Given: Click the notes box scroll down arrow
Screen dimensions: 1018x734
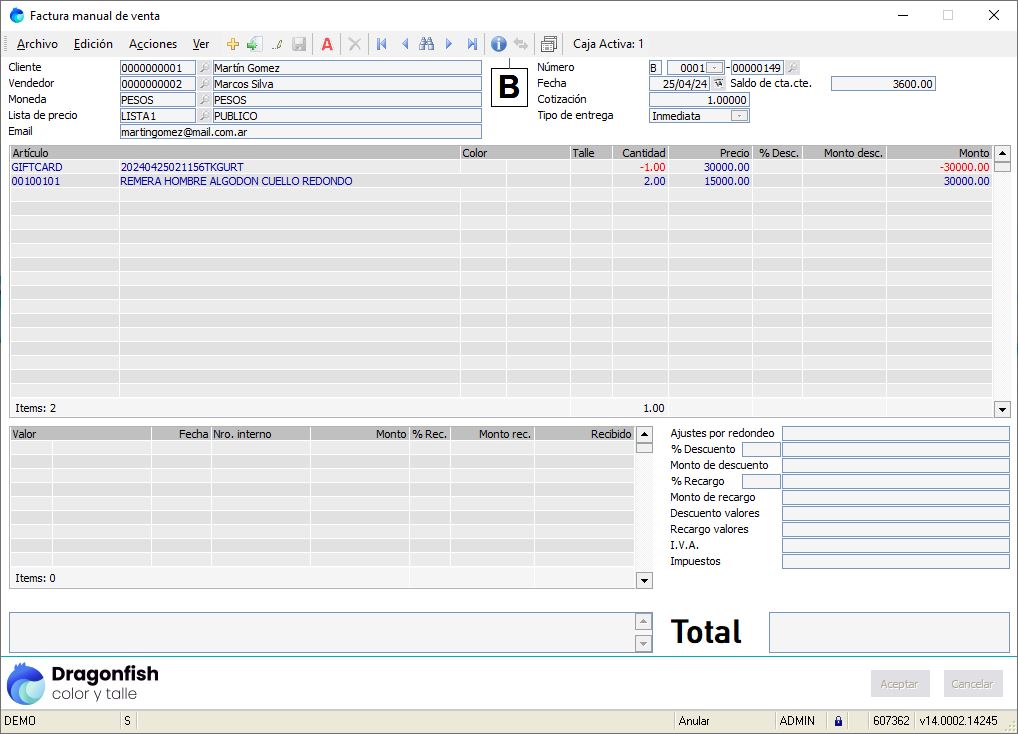Looking at the screenshot, I should click(643, 644).
